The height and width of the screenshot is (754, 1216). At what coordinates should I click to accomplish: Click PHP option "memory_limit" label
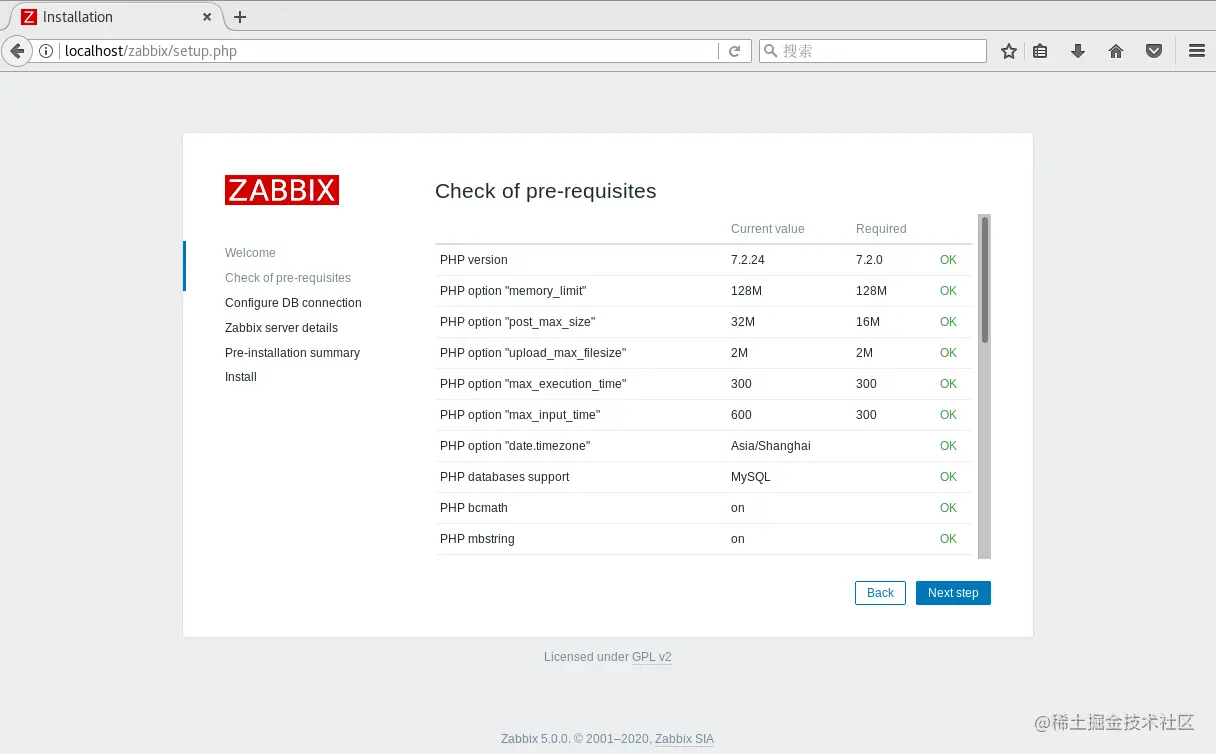click(x=513, y=291)
